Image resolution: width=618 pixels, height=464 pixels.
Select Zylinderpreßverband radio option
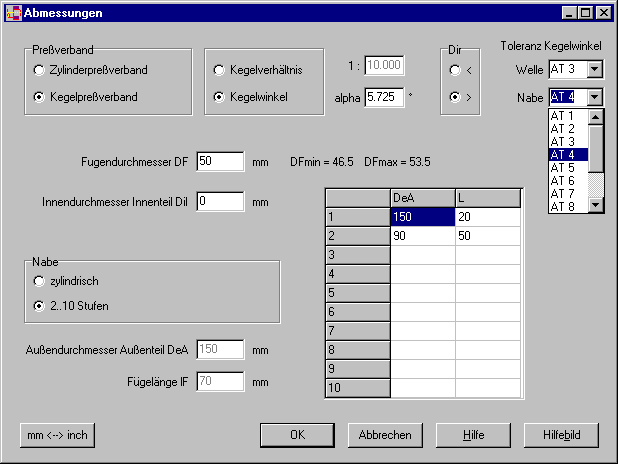(39, 71)
